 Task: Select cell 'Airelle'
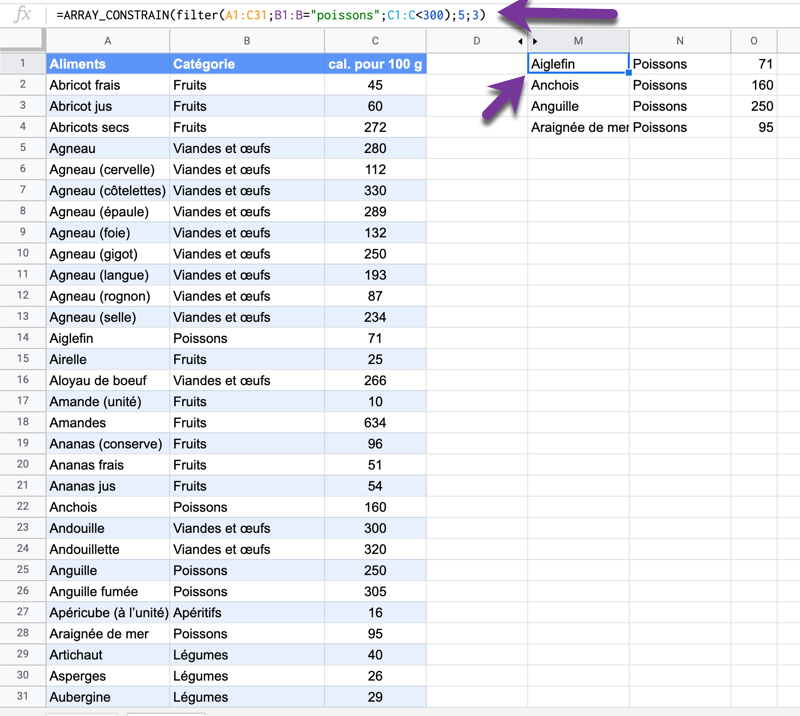pos(108,359)
